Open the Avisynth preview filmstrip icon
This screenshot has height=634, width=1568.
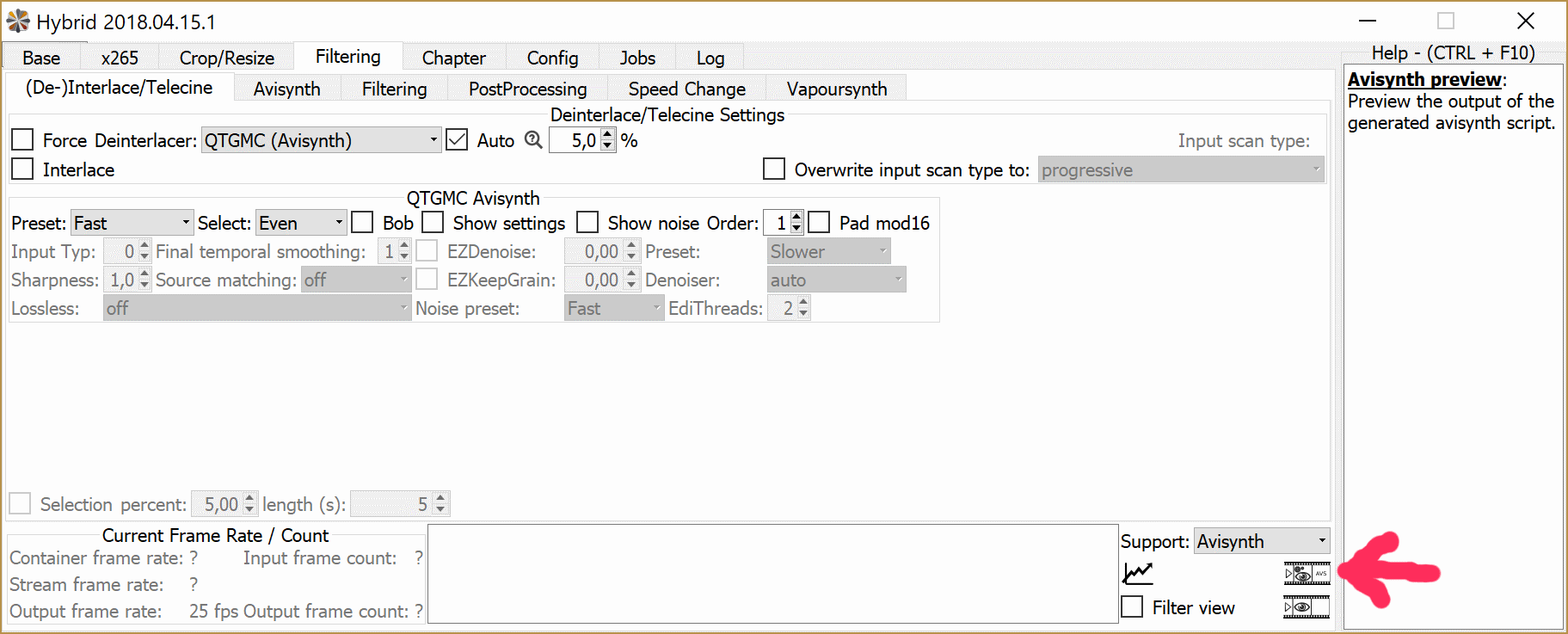(x=1306, y=574)
